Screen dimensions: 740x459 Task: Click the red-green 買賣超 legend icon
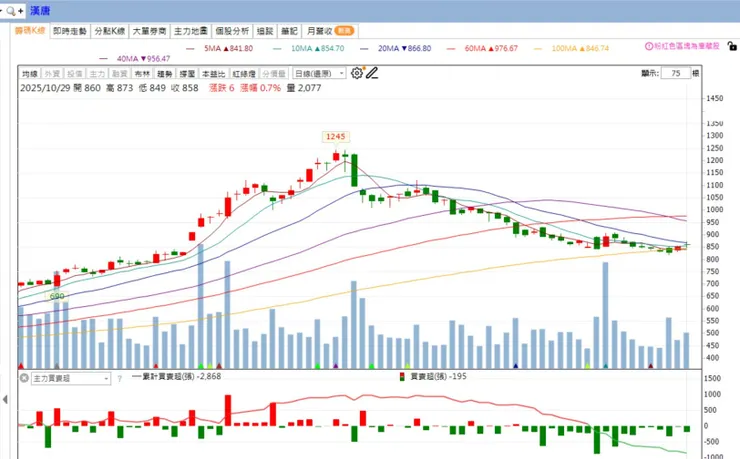click(402, 376)
